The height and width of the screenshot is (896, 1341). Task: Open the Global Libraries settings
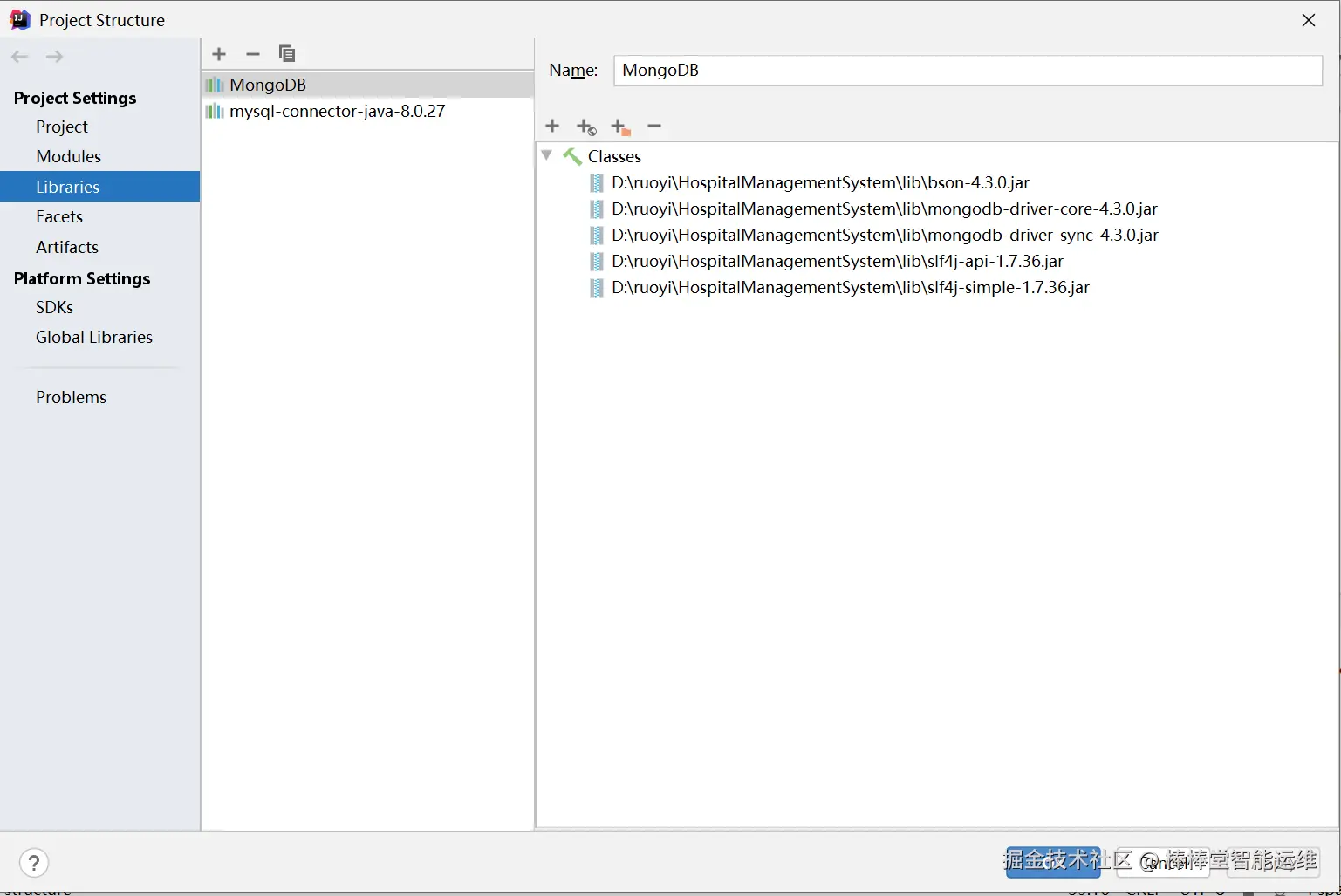pos(94,337)
